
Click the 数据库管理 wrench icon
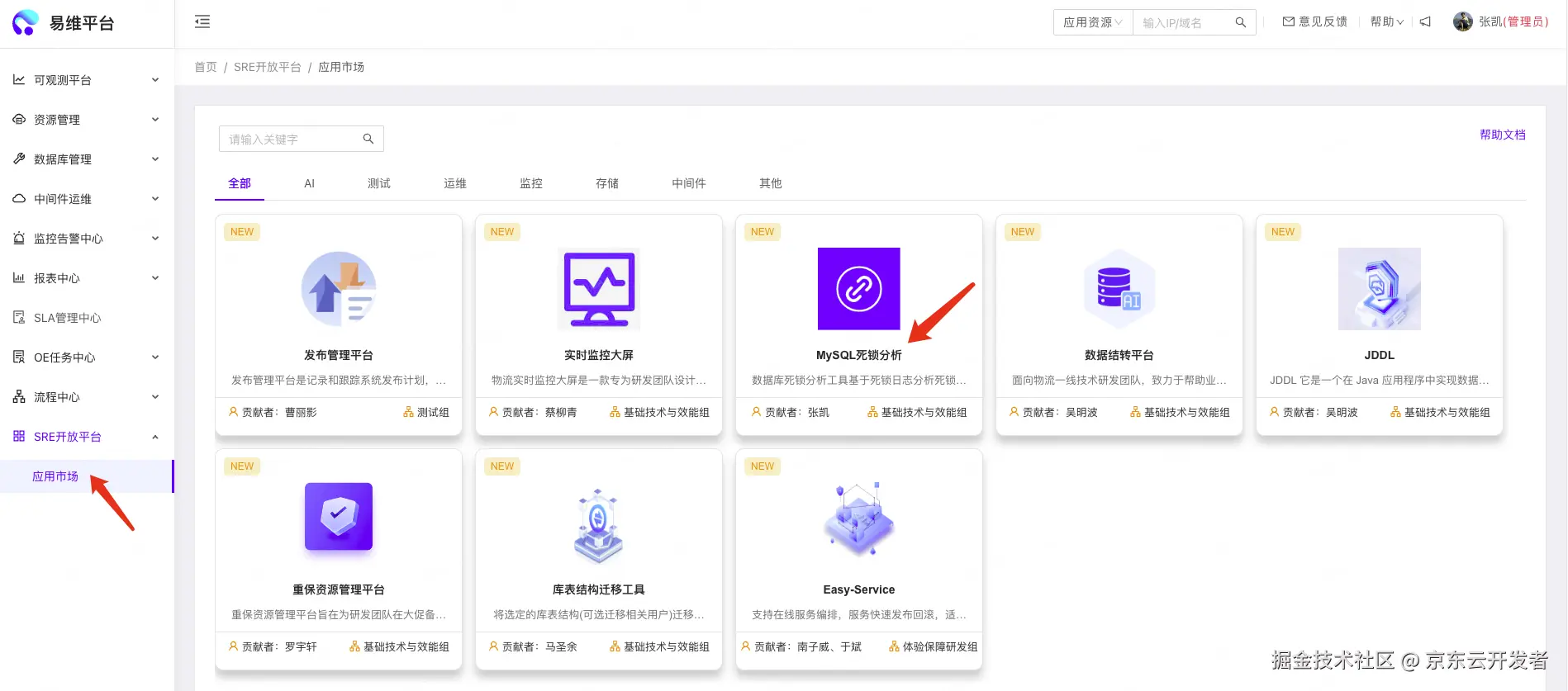[x=19, y=159]
